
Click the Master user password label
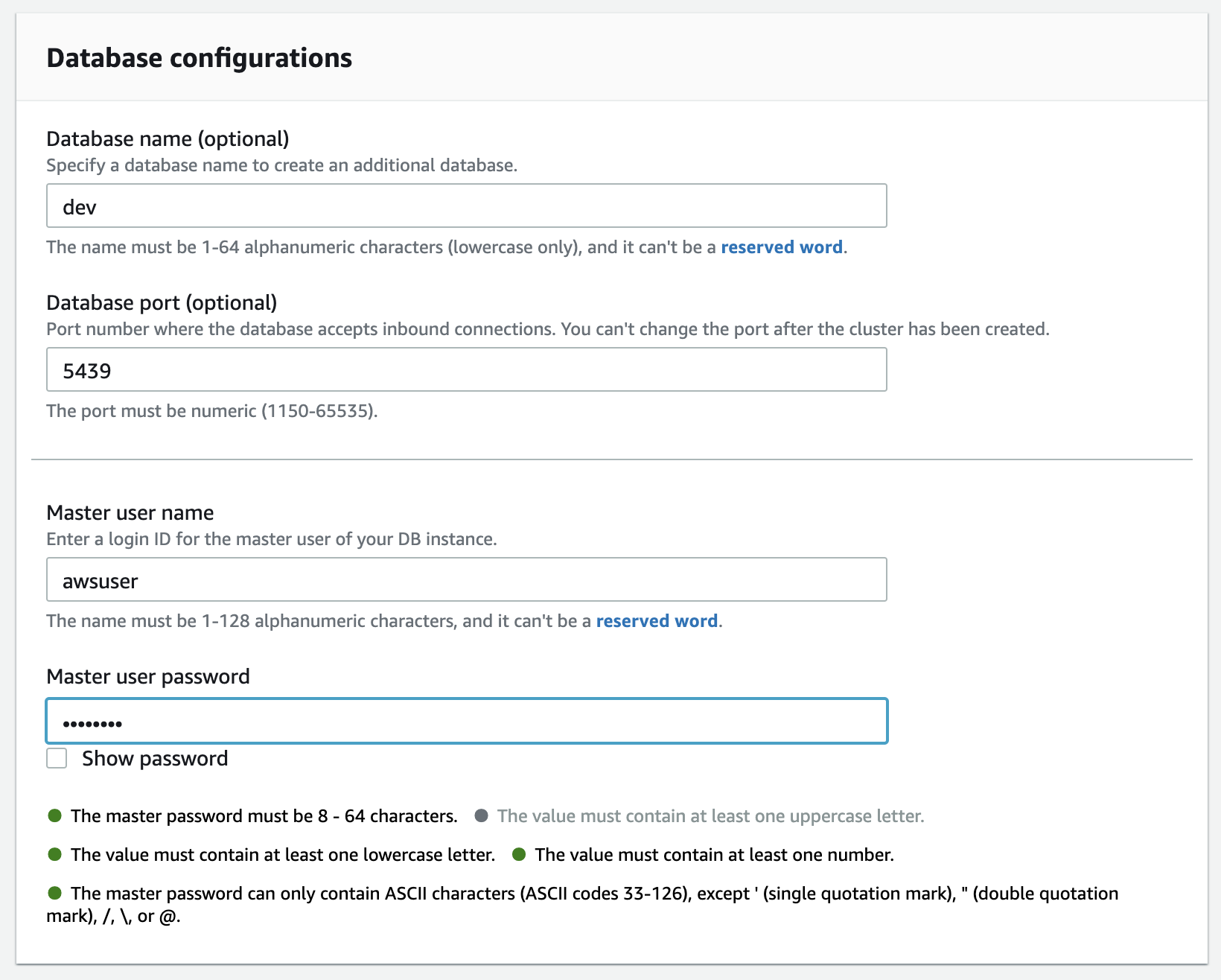(147, 676)
